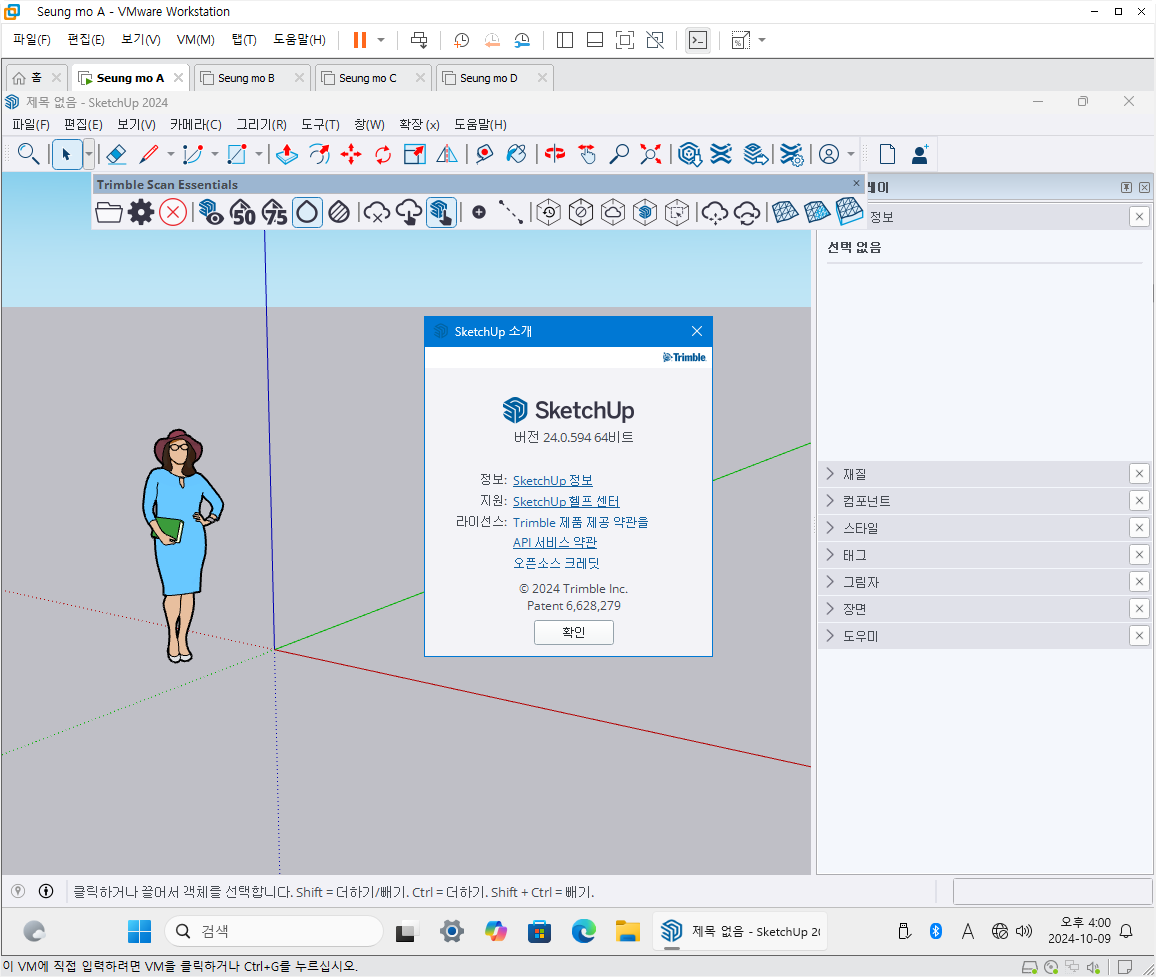This screenshot has height=977, width=1156.
Task: Open SketchUp 그리기(R) menu
Action: tap(261, 125)
